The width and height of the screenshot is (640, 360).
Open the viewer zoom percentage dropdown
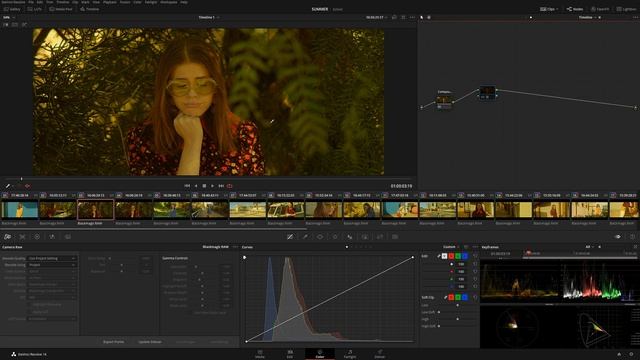[9, 18]
